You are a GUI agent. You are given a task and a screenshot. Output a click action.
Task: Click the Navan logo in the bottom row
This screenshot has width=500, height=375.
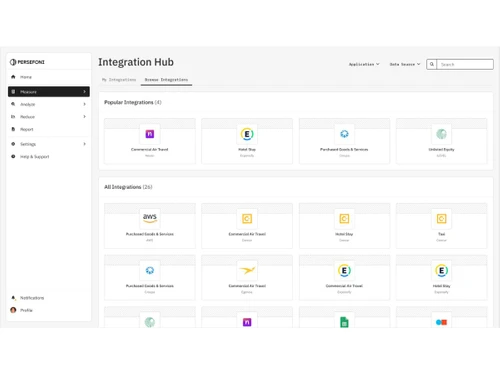pyautogui.click(x=247, y=322)
